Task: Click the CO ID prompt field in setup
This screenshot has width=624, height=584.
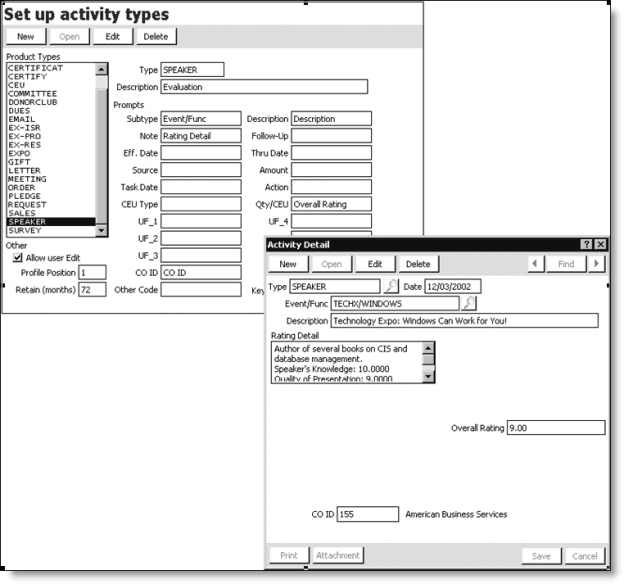Action: 201,273
